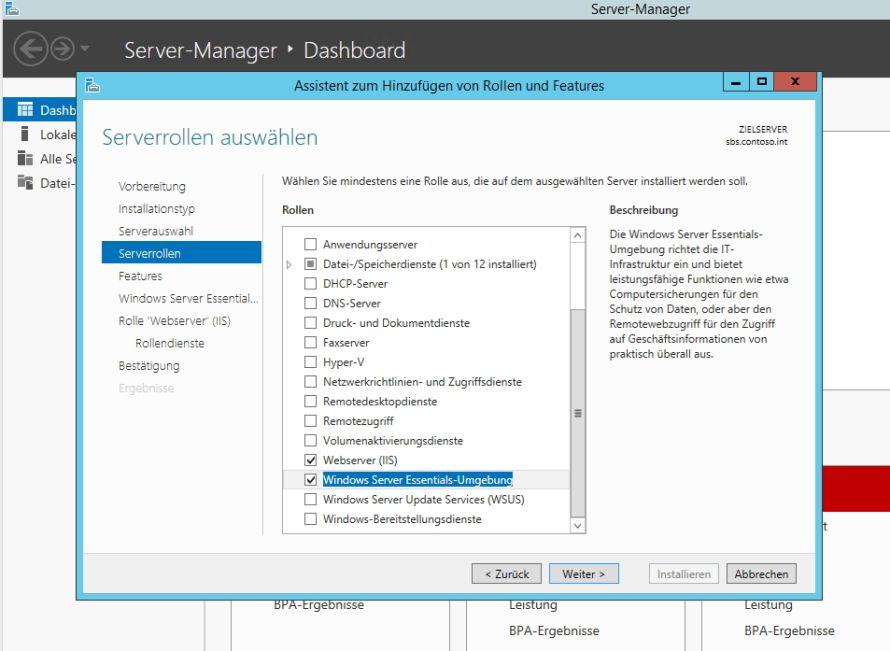The width and height of the screenshot is (890, 651).
Task: Enable the DHCP-Server role checkbox
Action: (310, 284)
